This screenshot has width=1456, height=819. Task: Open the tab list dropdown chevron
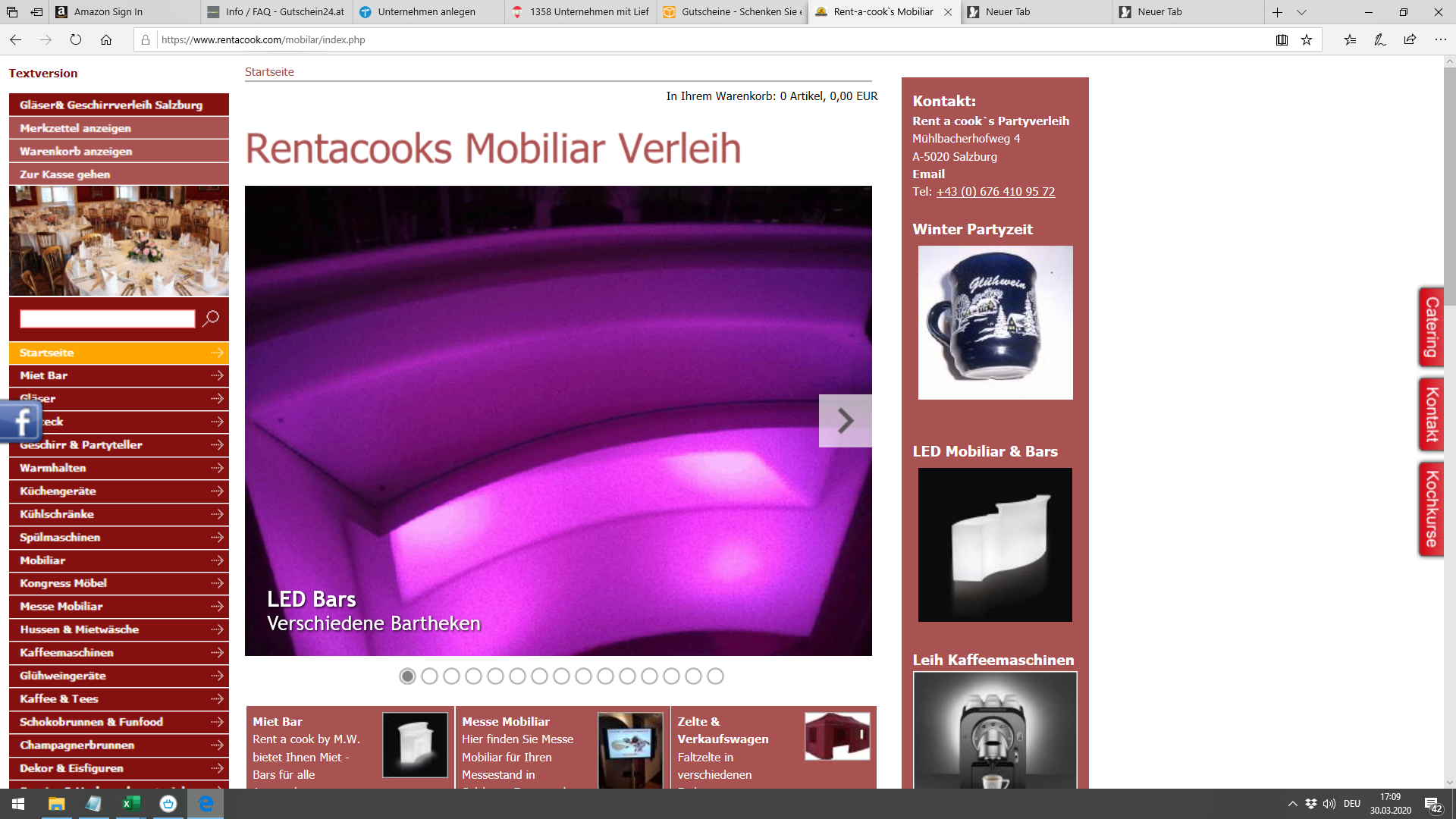(x=1301, y=12)
